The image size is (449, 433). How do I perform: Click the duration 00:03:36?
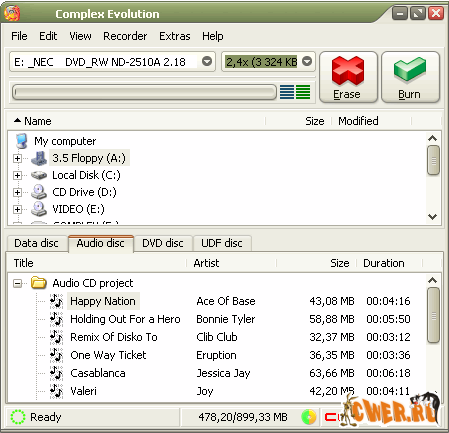[x=388, y=355]
